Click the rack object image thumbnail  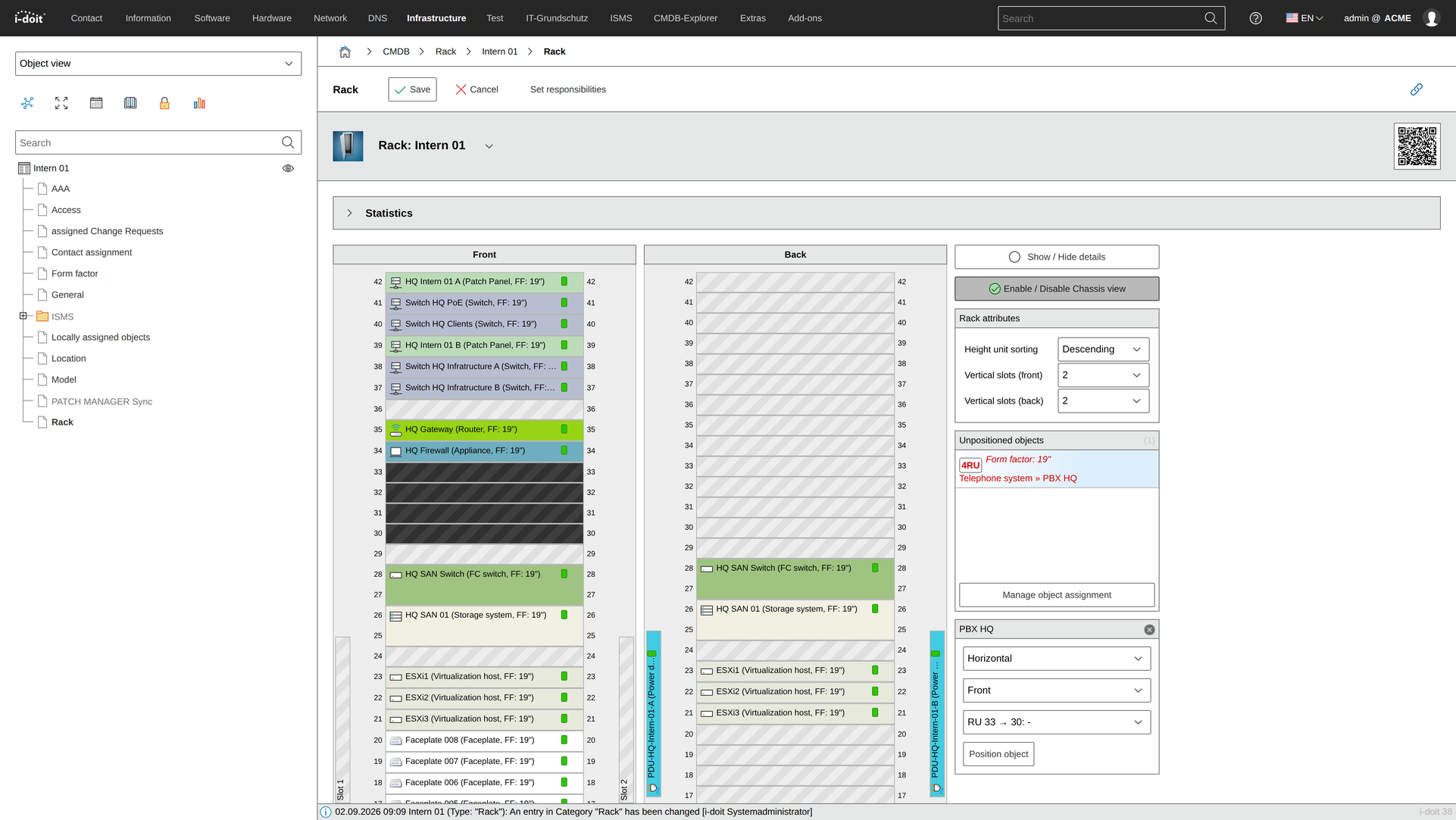tap(348, 146)
